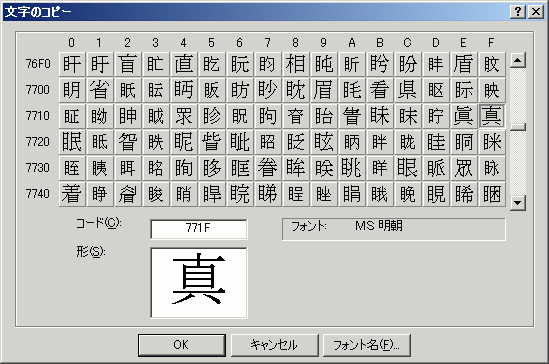Select character 県 at code 770C
Image resolution: width=549 pixels, height=364 pixels.
408,90
